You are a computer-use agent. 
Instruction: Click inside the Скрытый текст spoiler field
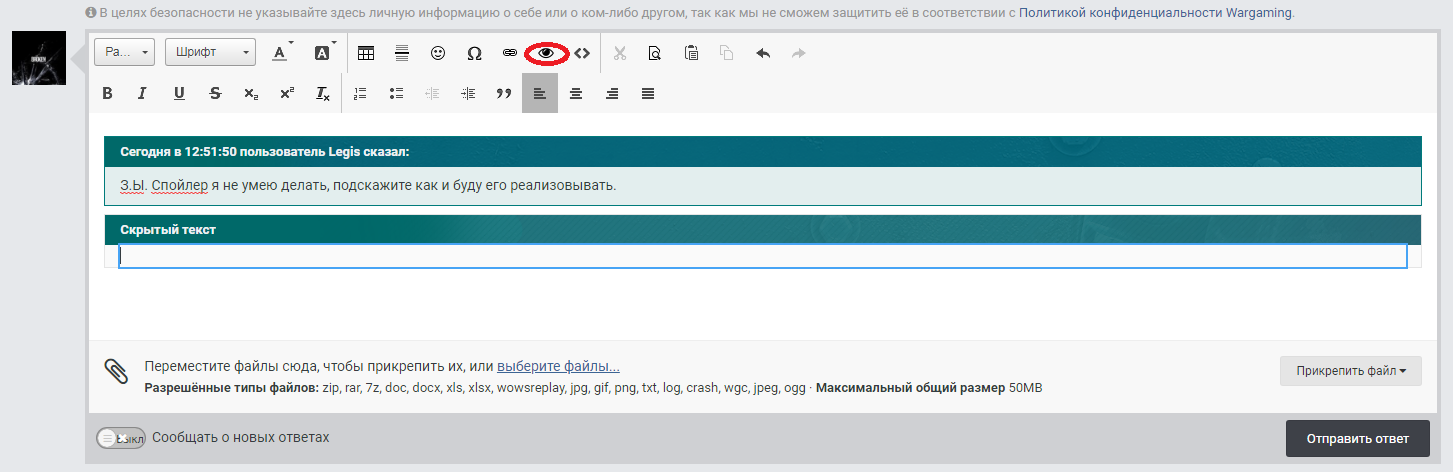[763, 256]
